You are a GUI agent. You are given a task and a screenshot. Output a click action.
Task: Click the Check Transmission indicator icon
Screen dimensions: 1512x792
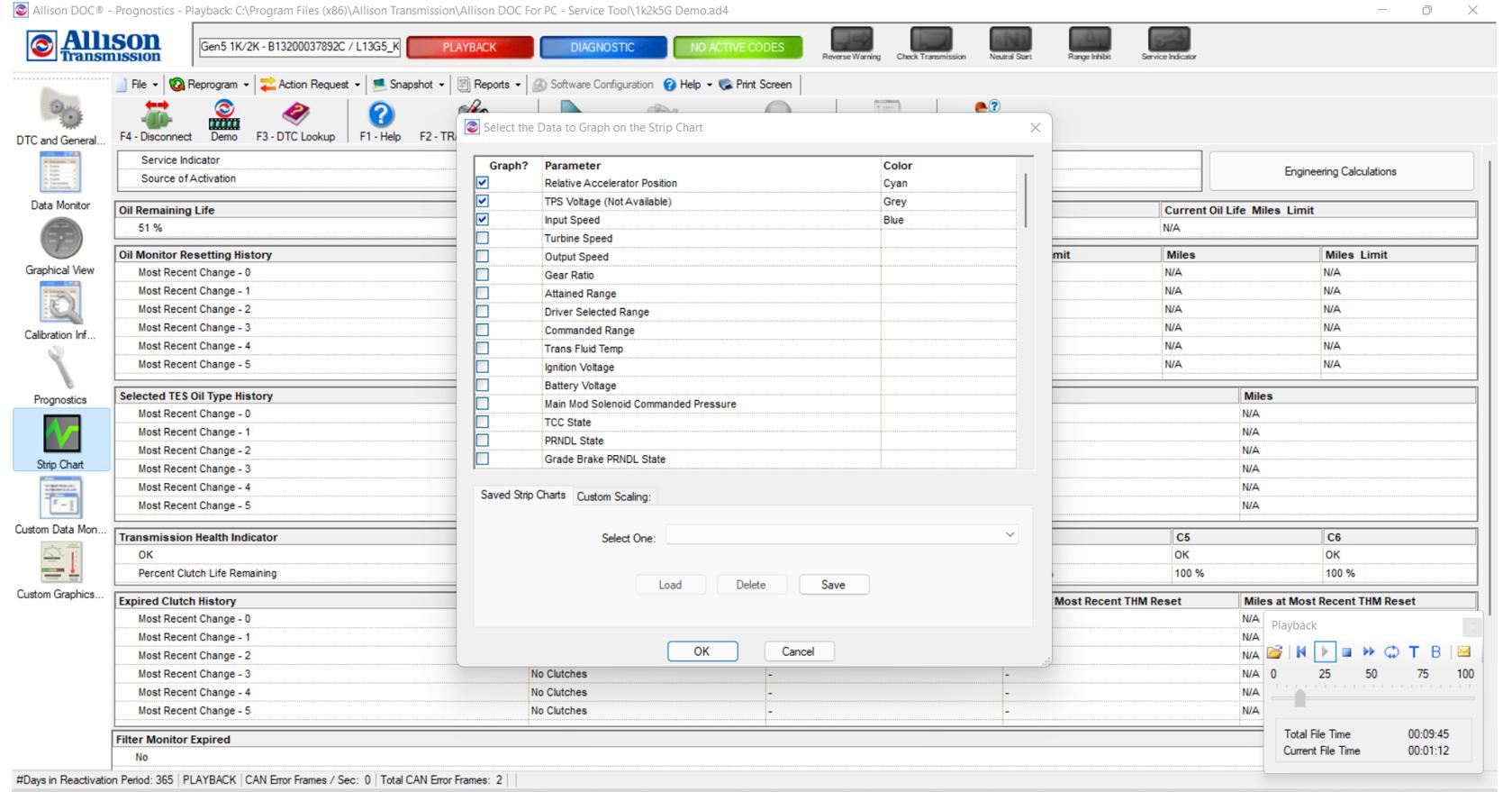[930, 41]
